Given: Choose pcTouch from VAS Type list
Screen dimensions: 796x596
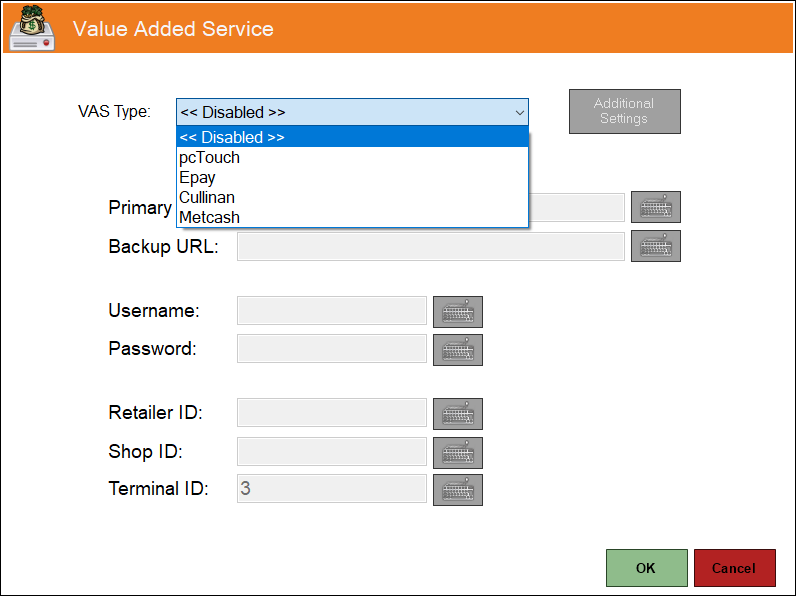Looking at the screenshot, I should (x=352, y=157).
